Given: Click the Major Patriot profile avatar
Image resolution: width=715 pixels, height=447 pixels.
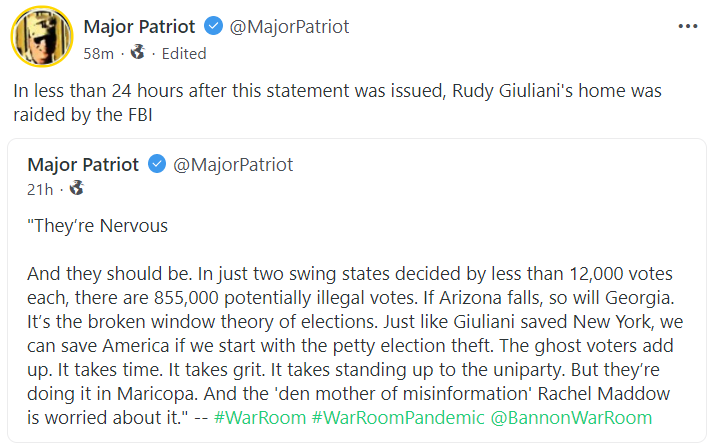Looking at the screenshot, I should (40, 36).
